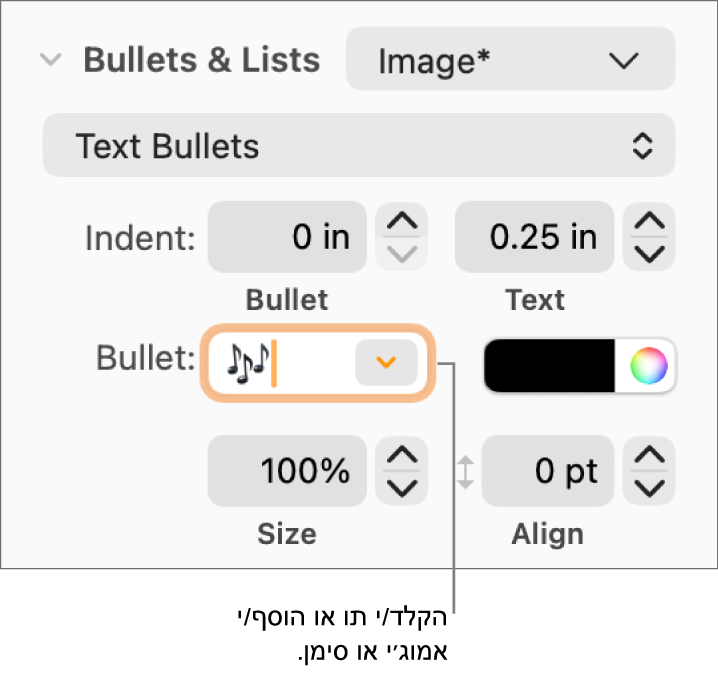This screenshot has width=718, height=681.
Task: Decrease the Text indent value
Action: [x=650, y=254]
